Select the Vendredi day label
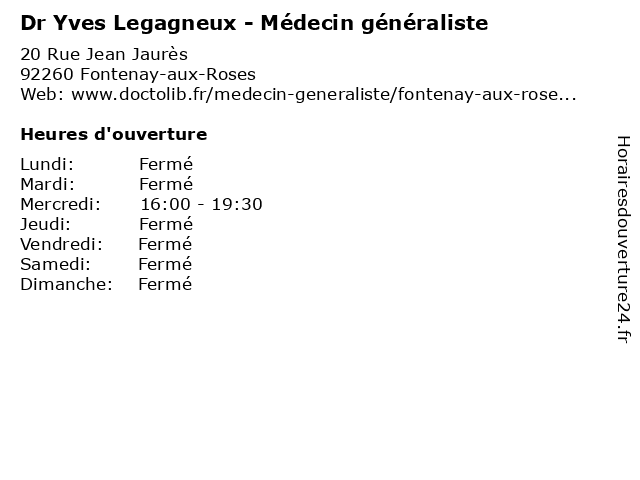The image size is (640, 480). [x=61, y=244]
